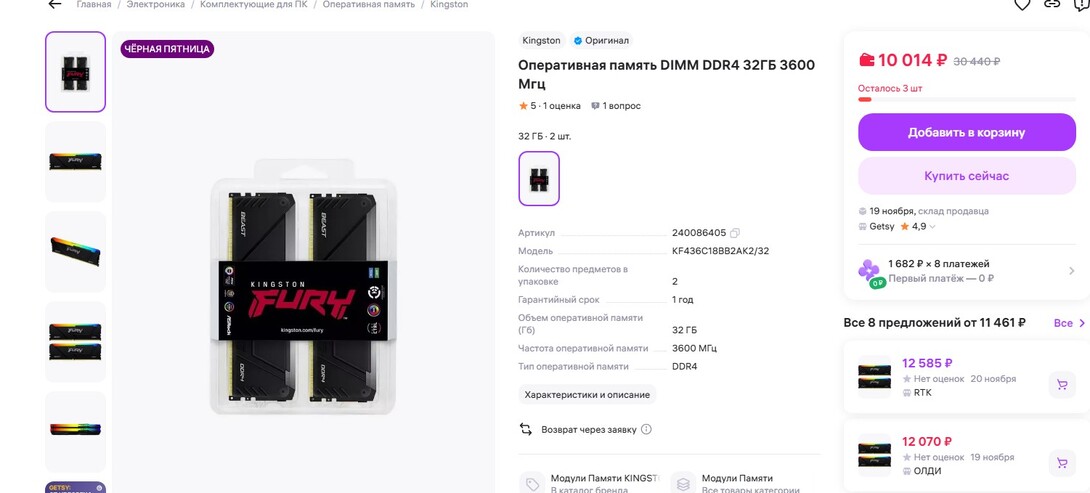
Task: Click the return arrows icon
Action: click(x=526, y=429)
